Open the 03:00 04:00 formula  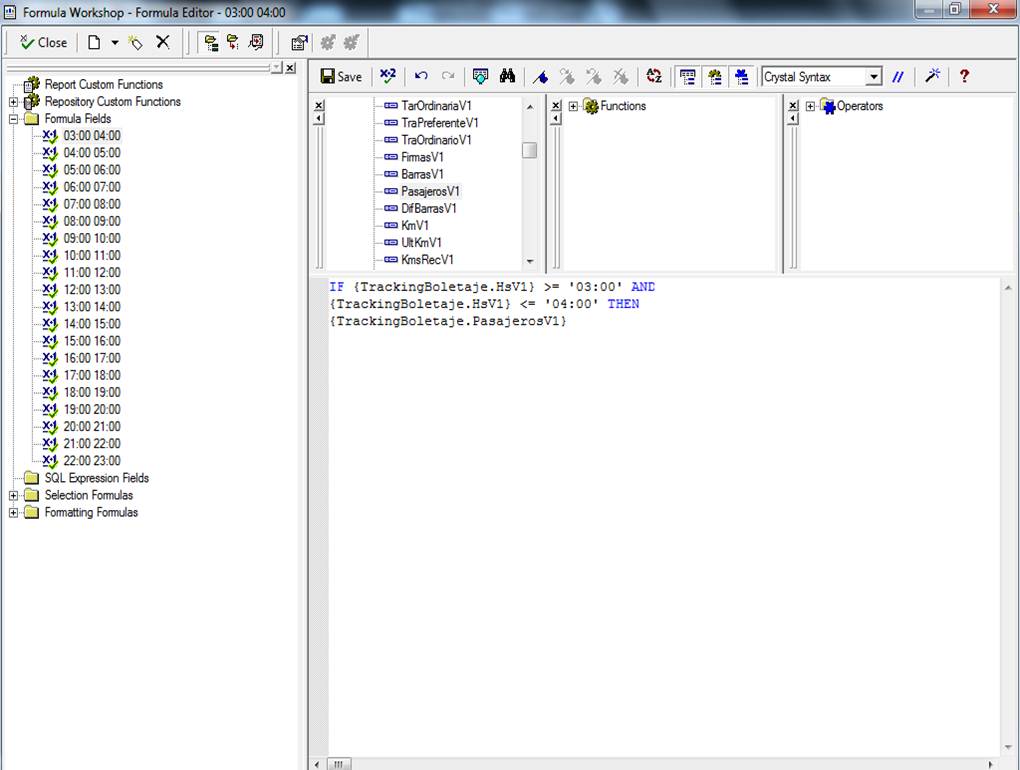pos(92,136)
